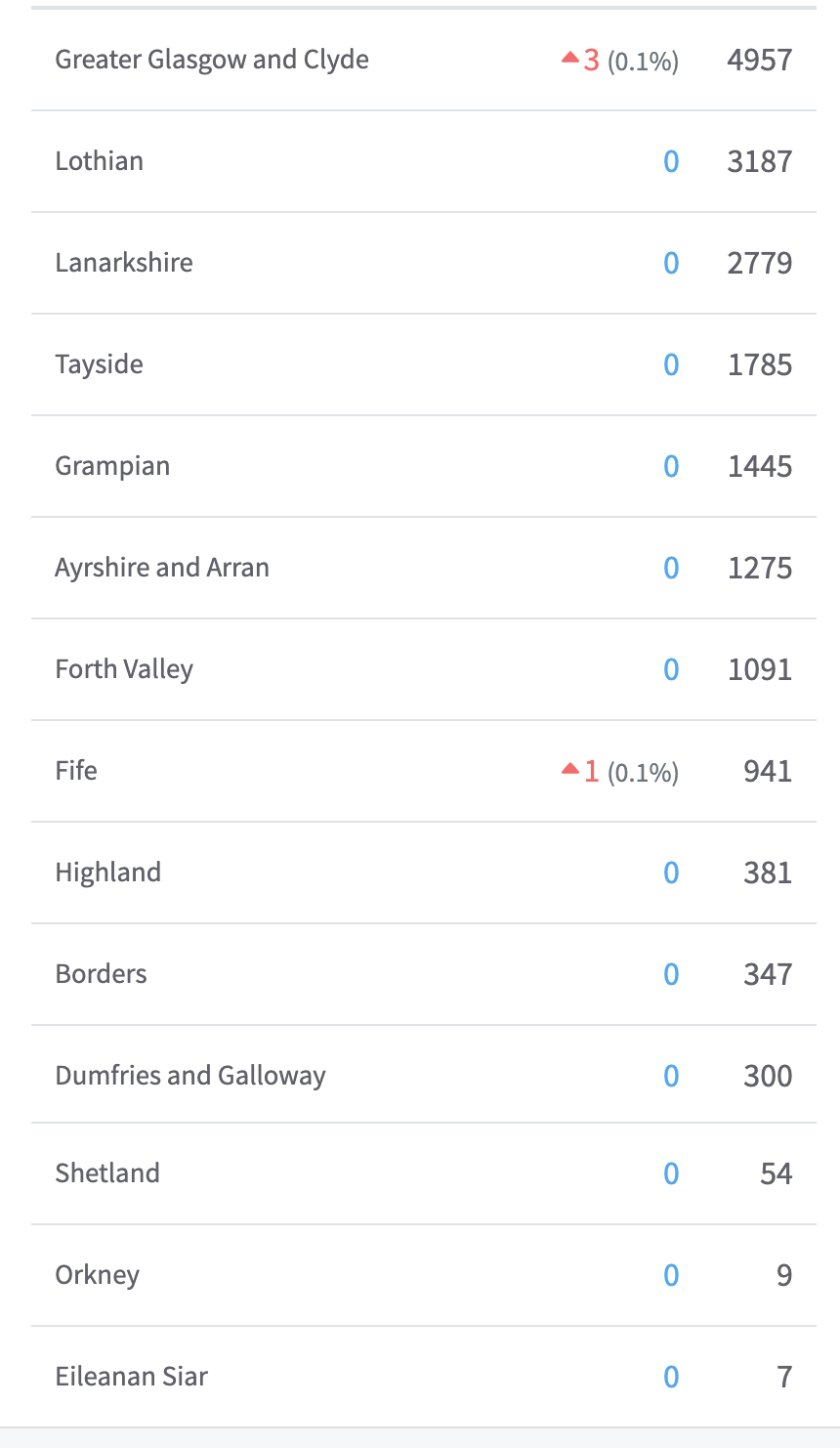Click the red up arrow in Fife row
The height and width of the screenshot is (1448, 840).
pyautogui.click(x=570, y=770)
